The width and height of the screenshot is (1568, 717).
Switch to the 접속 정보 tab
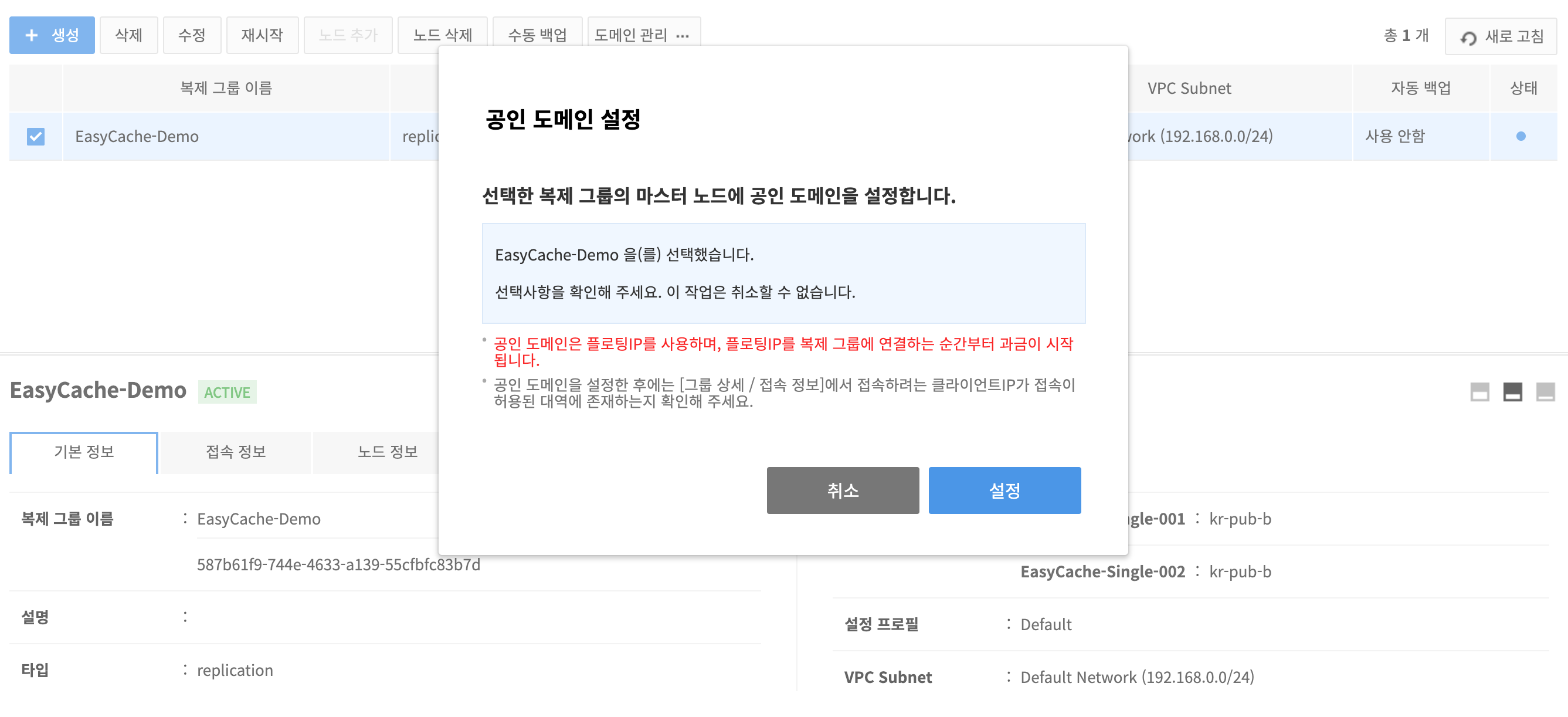point(236,452)
